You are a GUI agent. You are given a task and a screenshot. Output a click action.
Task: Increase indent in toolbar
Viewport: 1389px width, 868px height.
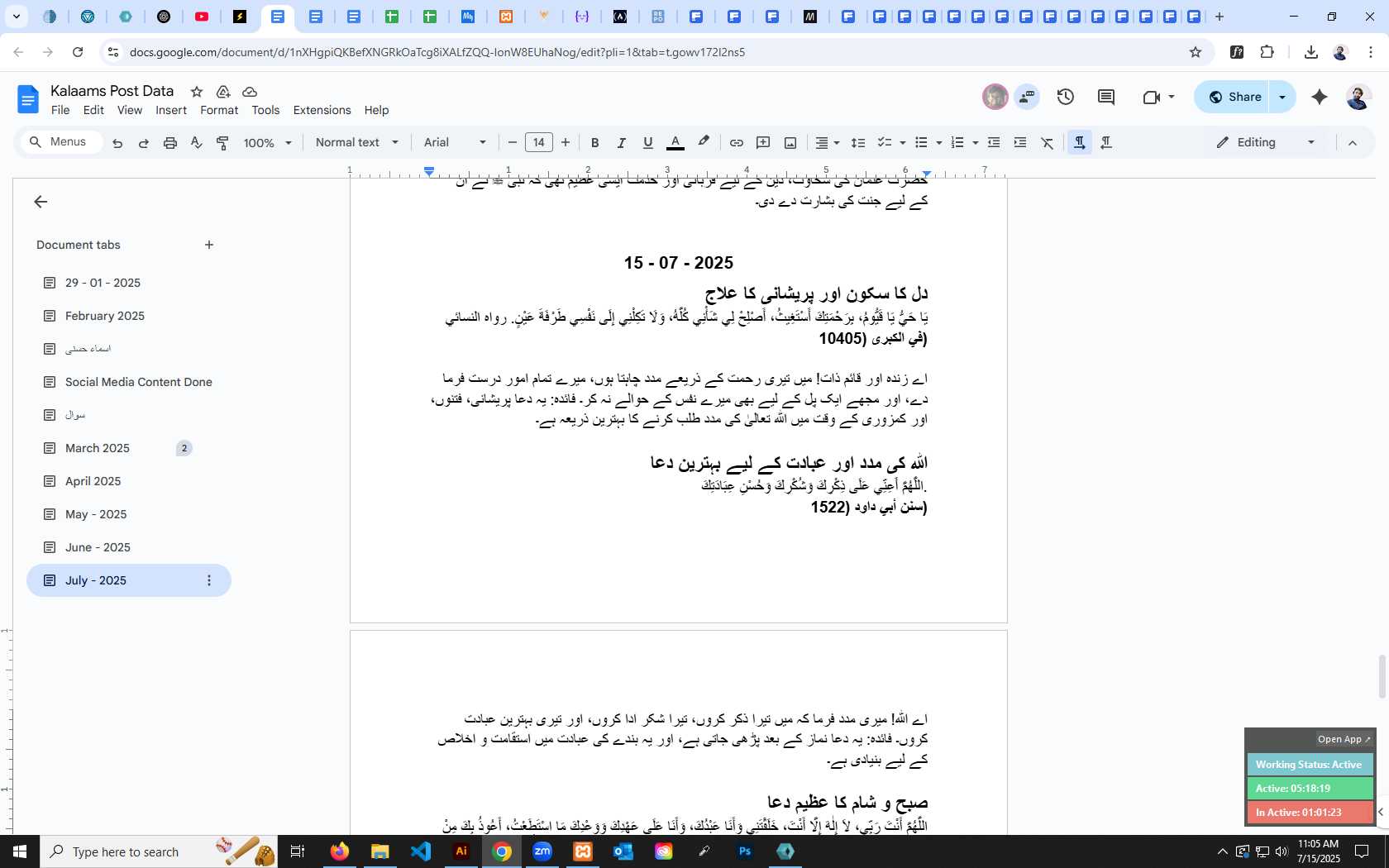(1020, 143)
